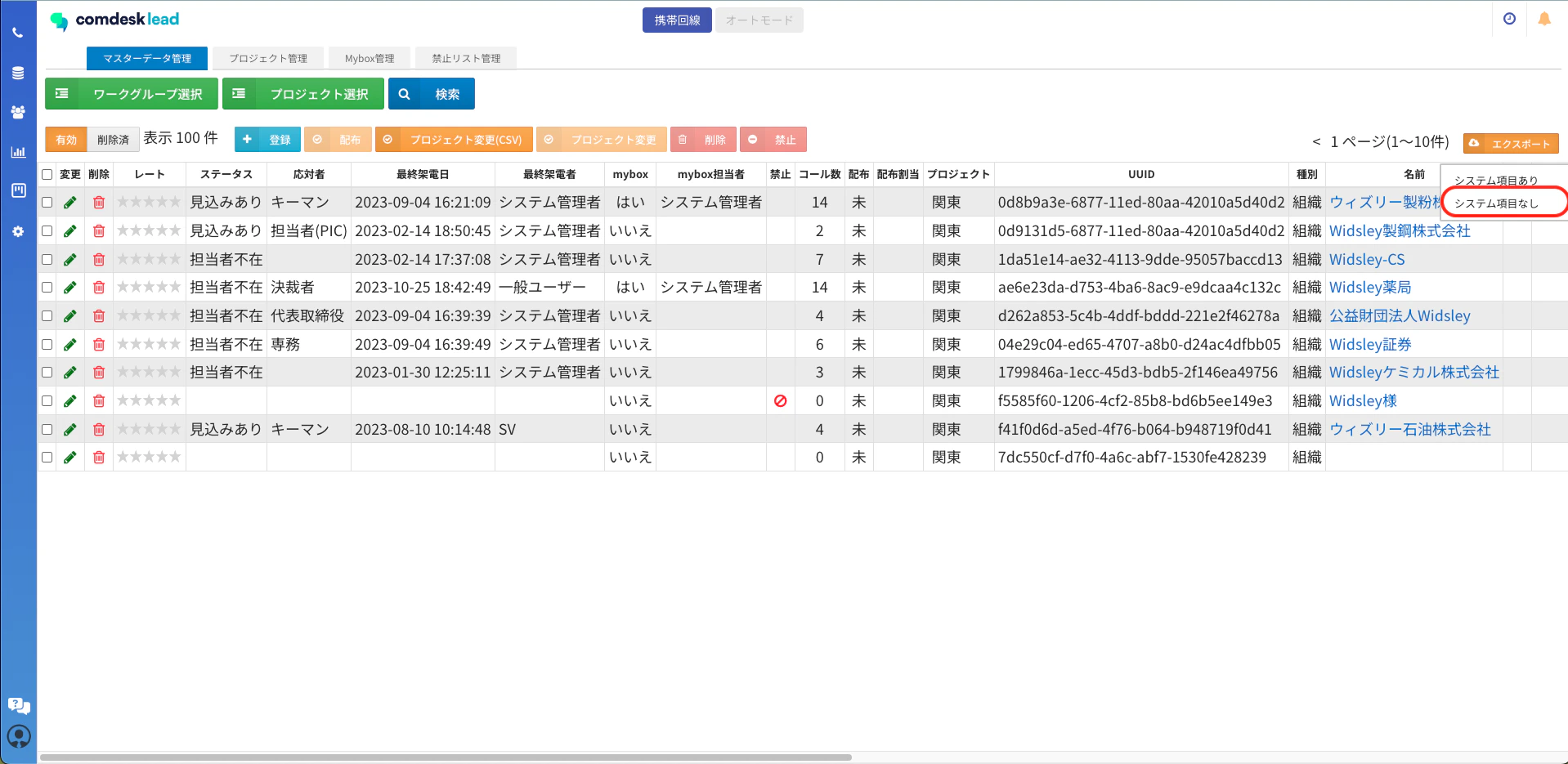Delete the row with UUID 7dc550cf
Image resolution: width=1568 pixels, height=764 pixels.
point(99,458)
